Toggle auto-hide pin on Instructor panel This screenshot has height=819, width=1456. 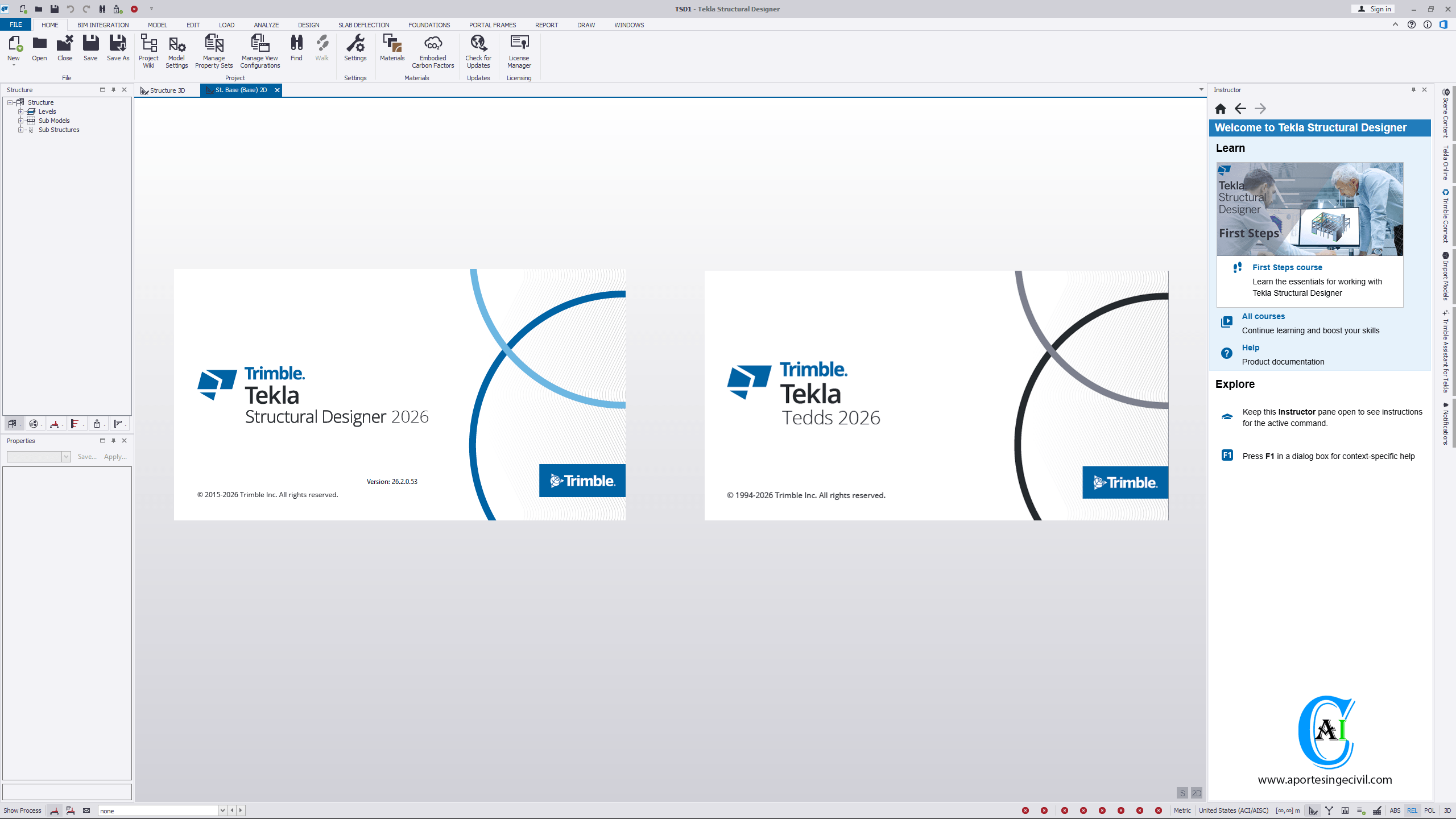click(x=1413, y=90)
